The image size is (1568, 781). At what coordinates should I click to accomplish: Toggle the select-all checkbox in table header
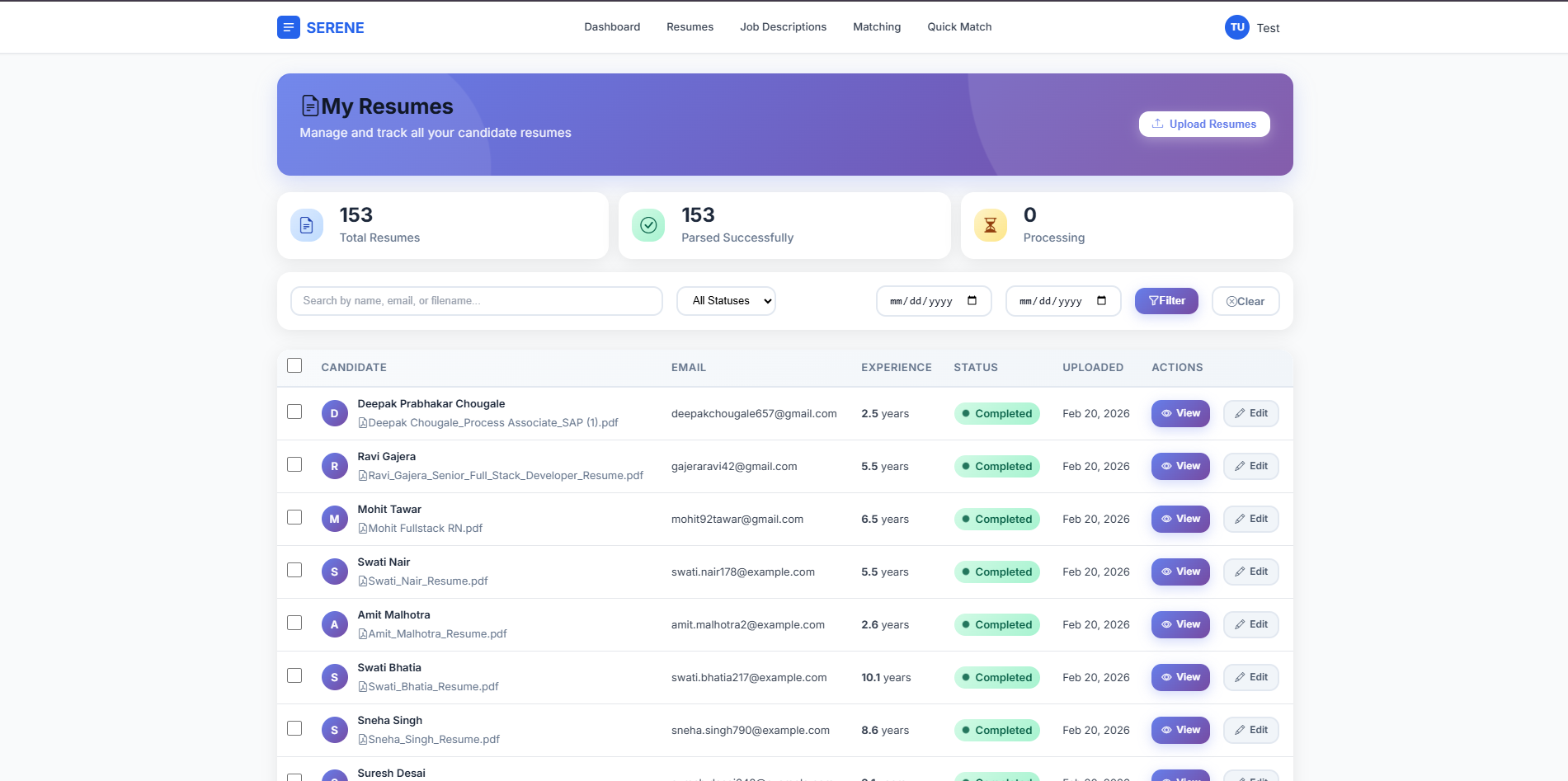pyautogui.click(x=294, y=365)
